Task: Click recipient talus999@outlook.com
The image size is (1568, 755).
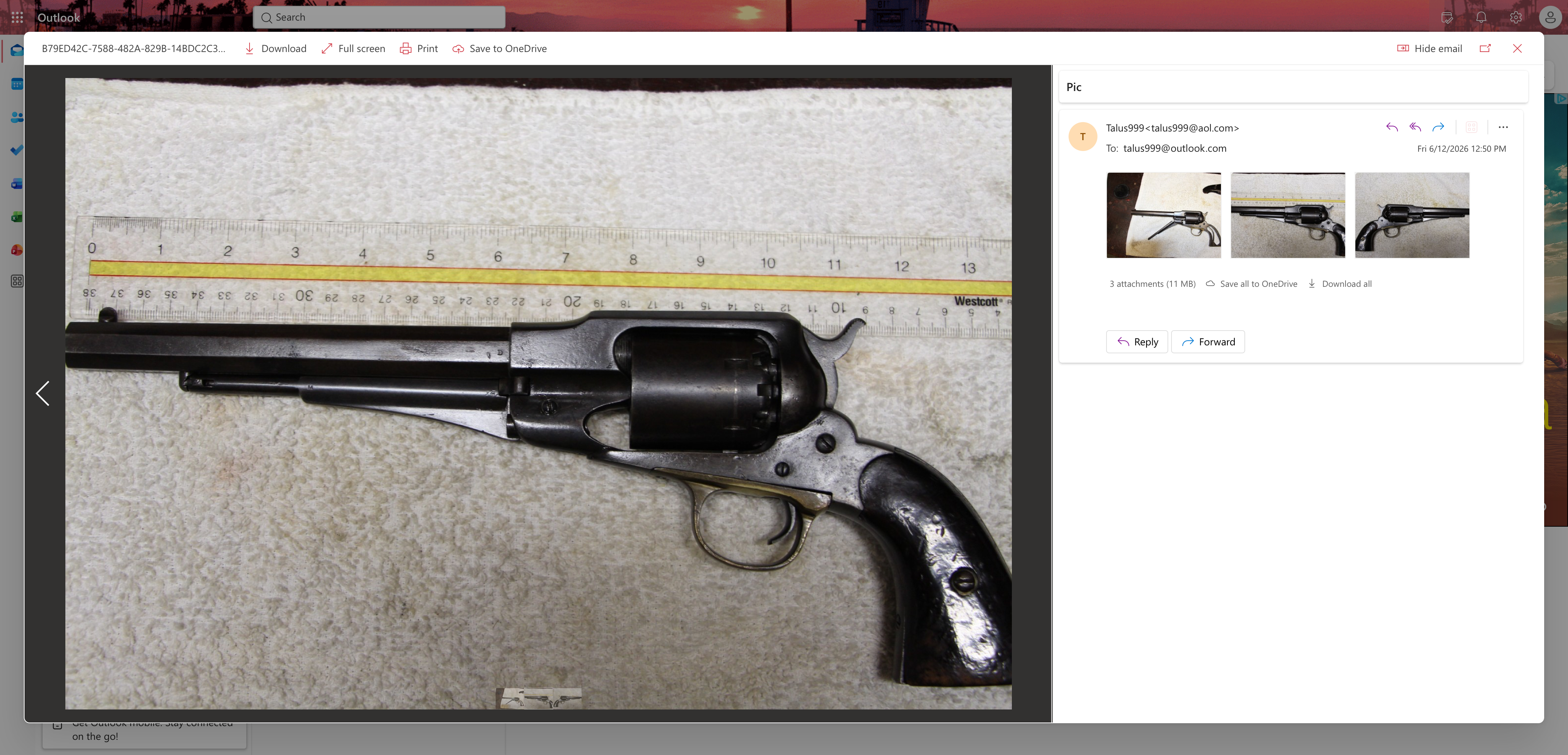Action: pos(1175,148)
